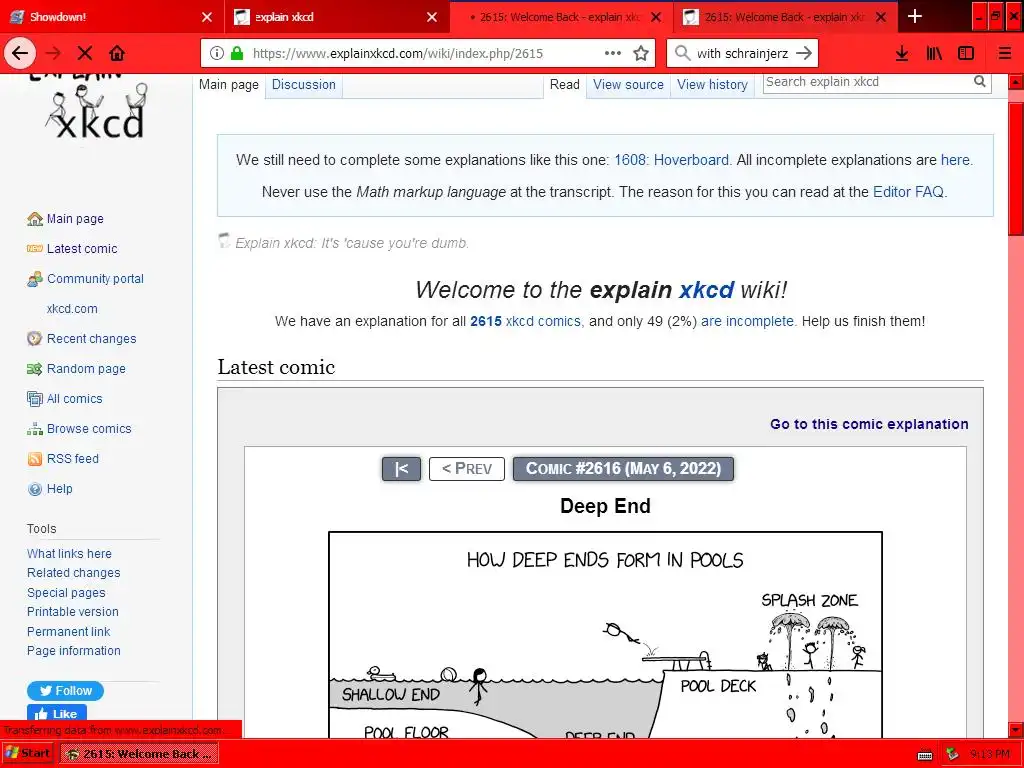Open the hamburger application menu
The height and width of the screenshot is (768, 1024).
pos(1005,54)
